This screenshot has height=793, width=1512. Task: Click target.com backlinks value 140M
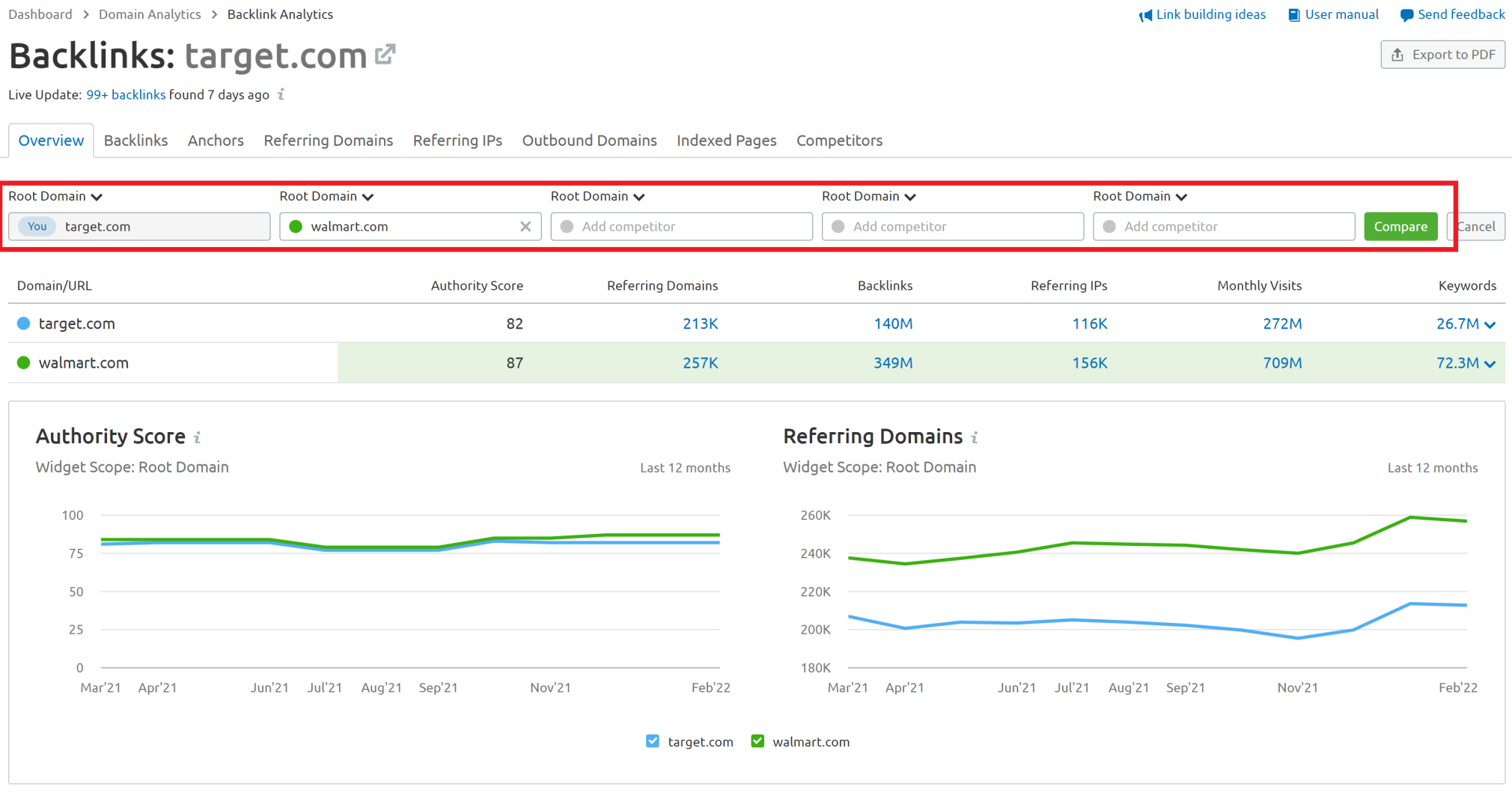click(893, 323)
